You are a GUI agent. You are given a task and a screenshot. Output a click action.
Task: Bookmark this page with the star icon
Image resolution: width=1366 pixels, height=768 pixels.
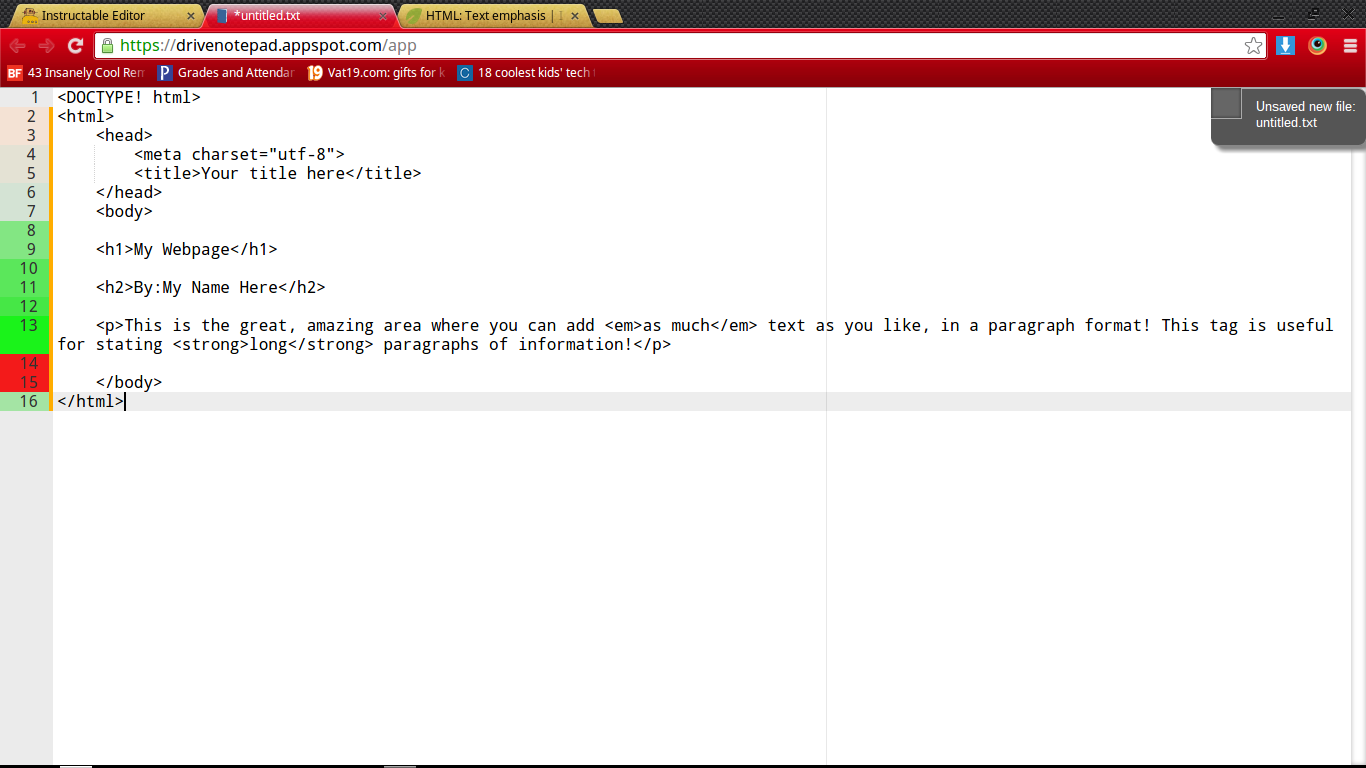click(1253, 46)
